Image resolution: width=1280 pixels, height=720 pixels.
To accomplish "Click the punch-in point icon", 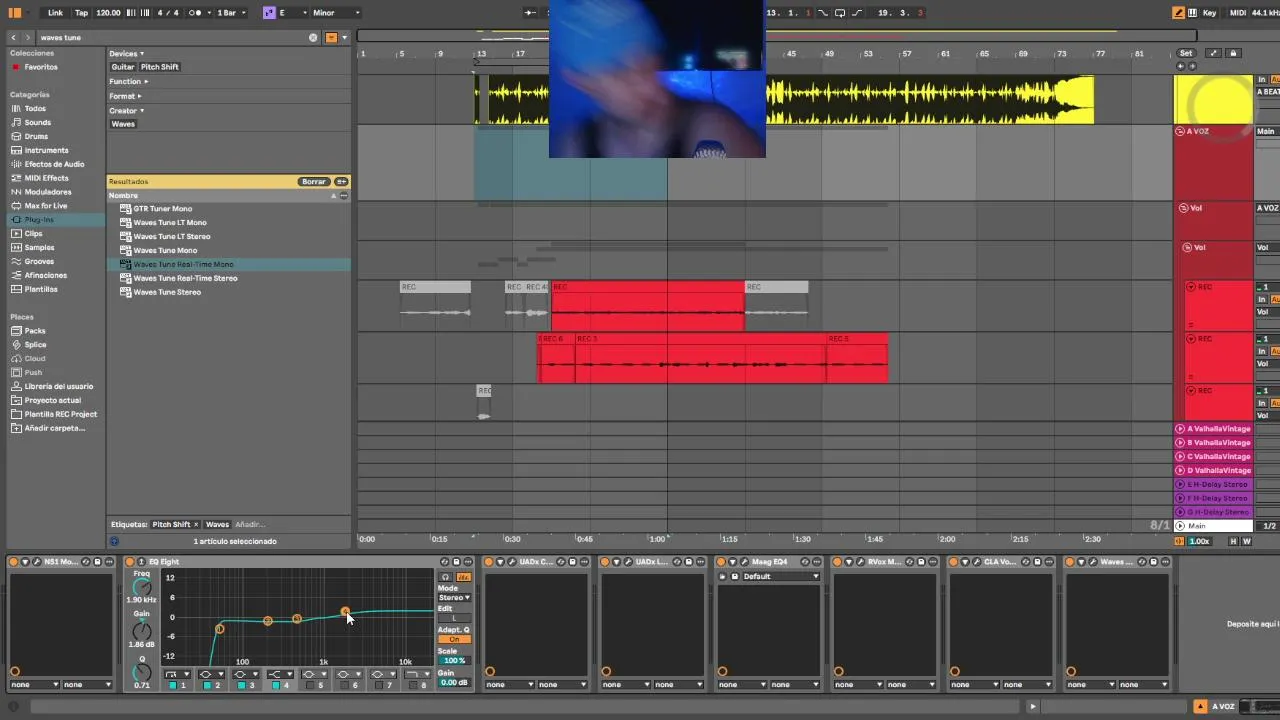I will tap(823, 12).
